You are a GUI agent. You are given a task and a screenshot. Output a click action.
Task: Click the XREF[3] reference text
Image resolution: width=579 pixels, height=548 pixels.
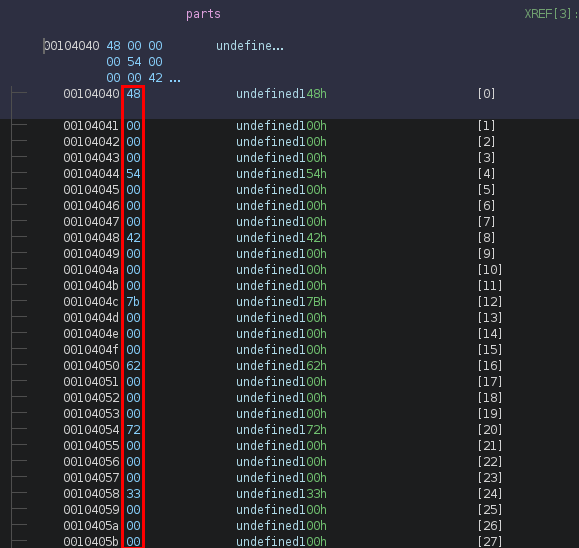pyautogui.click(x=551, y=14)
